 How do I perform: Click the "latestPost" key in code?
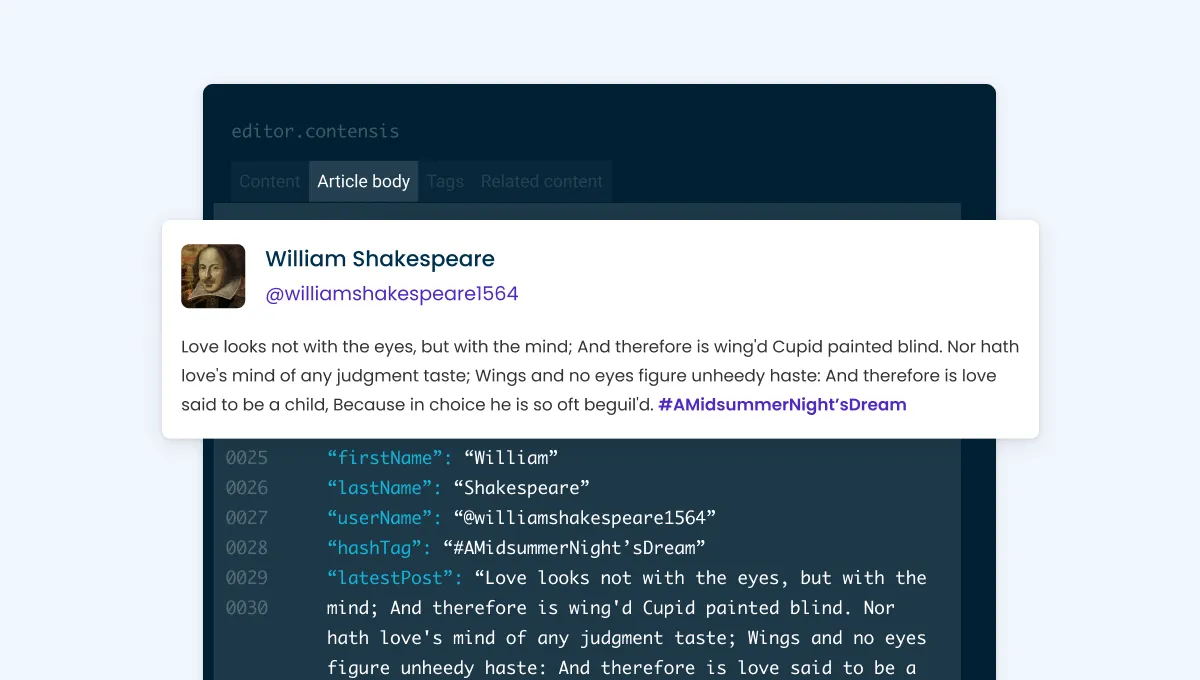coord(395,578)
